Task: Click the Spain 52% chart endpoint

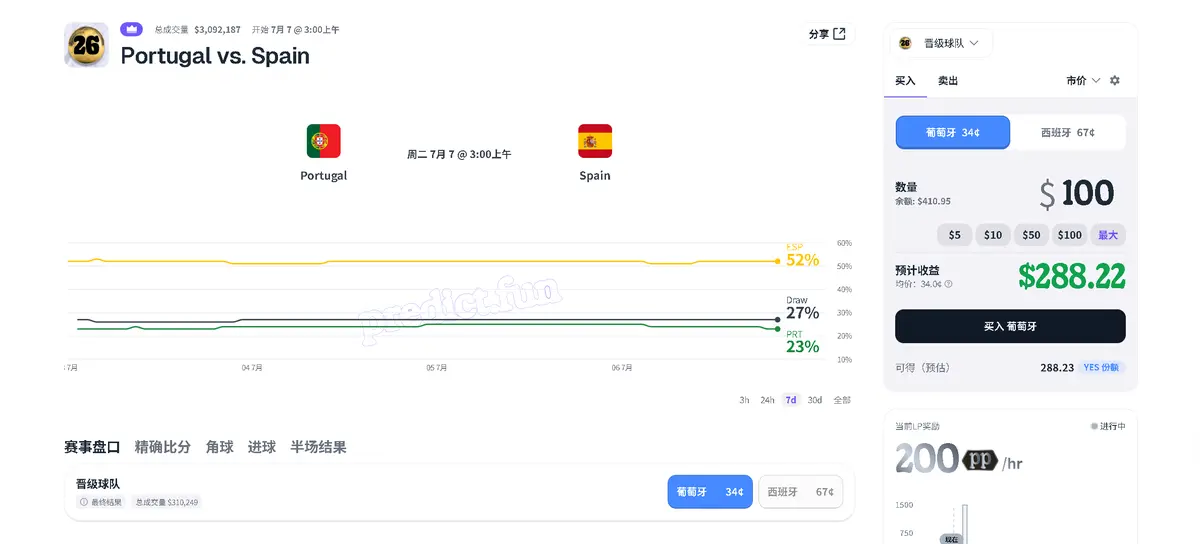Action: click(x=778, y=261)
